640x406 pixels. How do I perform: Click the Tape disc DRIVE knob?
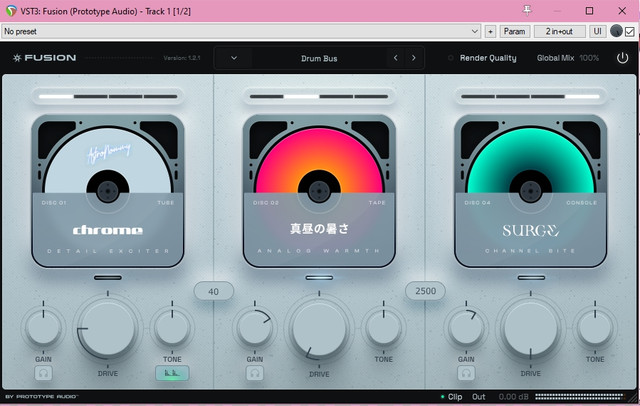[x=319, y=328]
